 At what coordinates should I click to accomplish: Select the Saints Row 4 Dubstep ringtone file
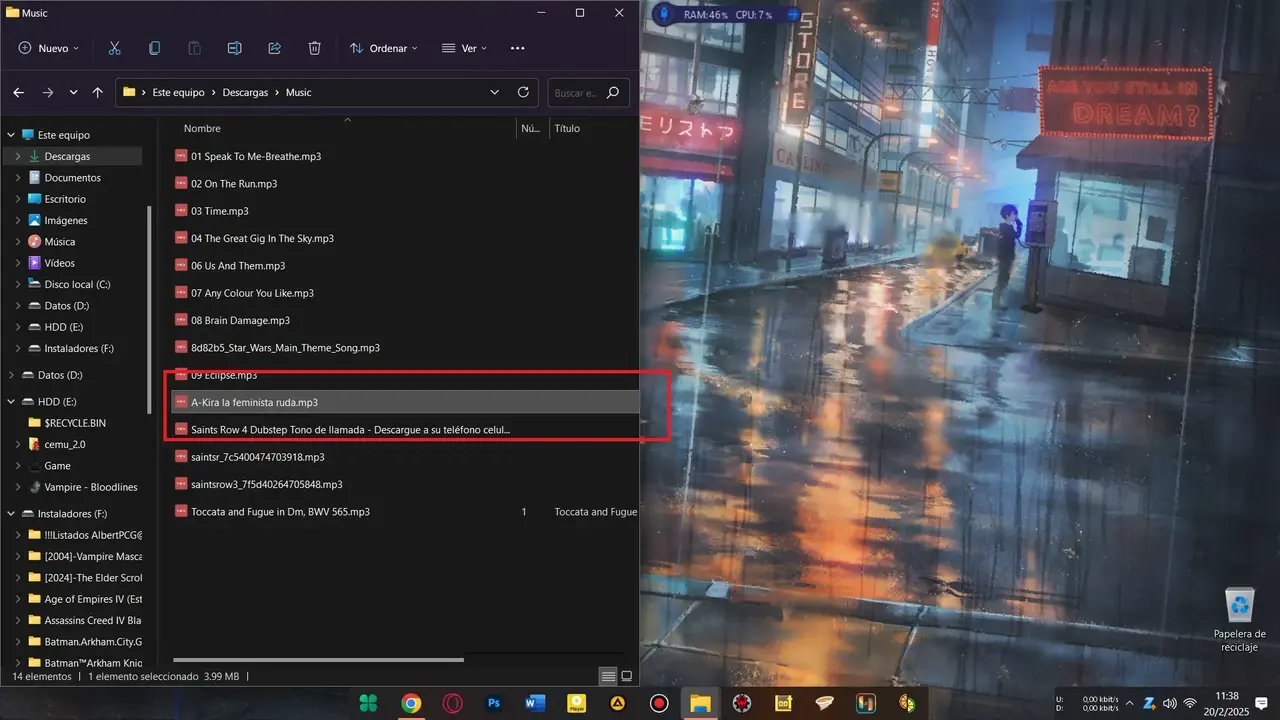click(350, 429)
